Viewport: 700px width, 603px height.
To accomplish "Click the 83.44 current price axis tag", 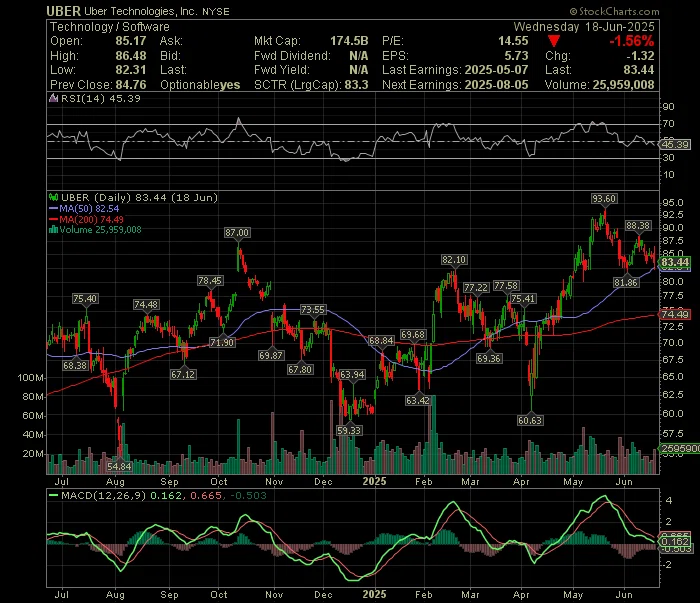I will pyautogui.click(x=675, y=262).
